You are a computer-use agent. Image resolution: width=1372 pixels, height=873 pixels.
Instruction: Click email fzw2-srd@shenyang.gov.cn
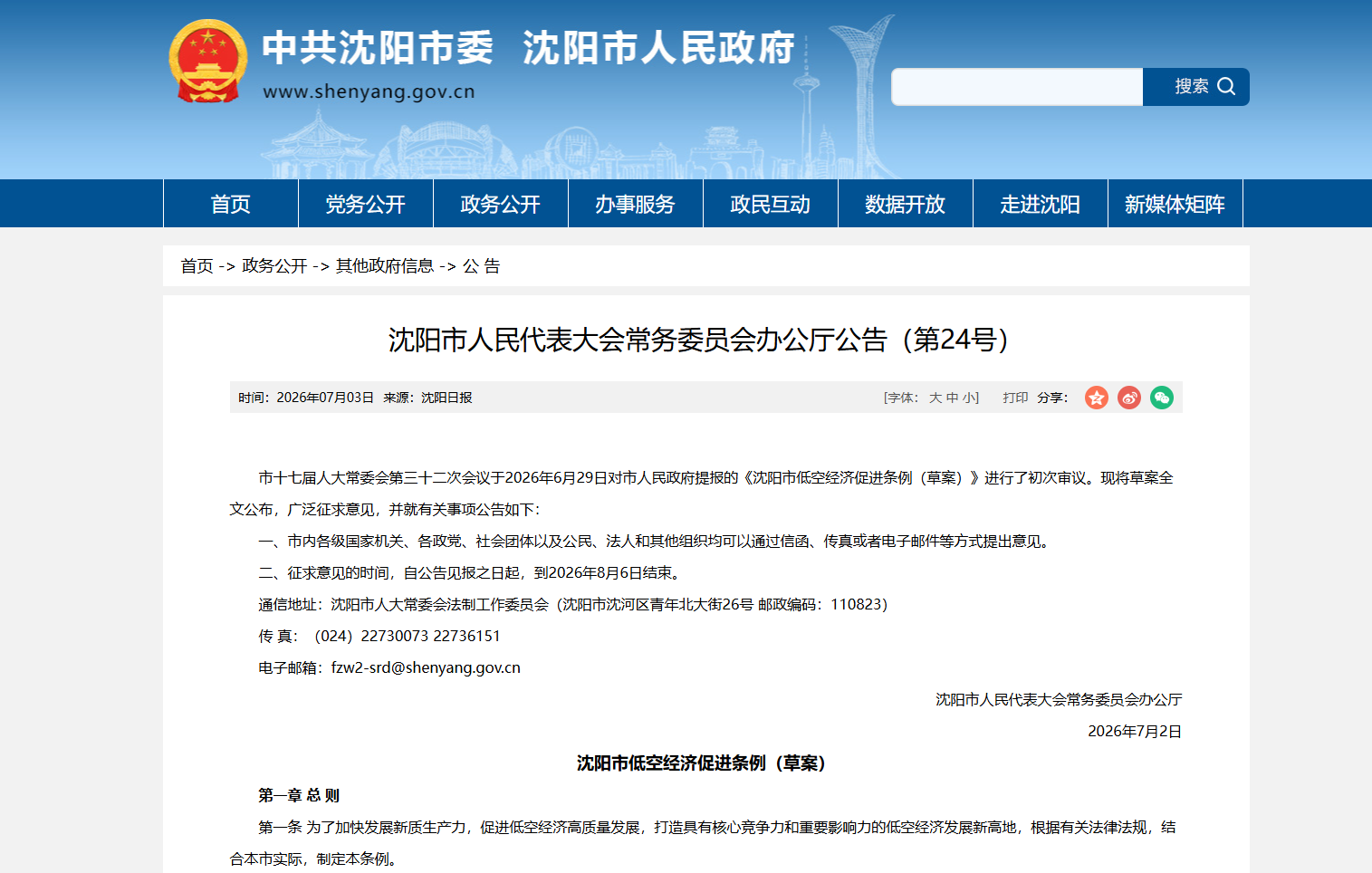426,667
